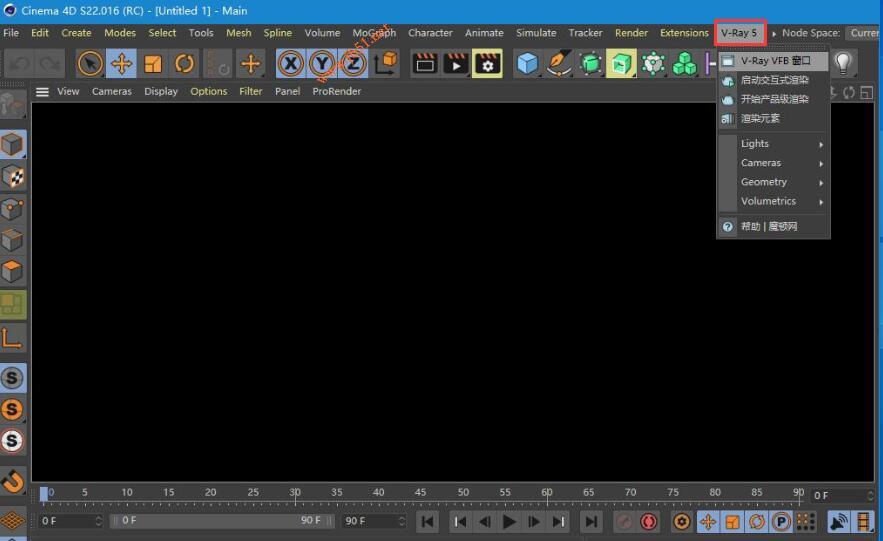Open the viewport ProRender menu

pos(337,91)
